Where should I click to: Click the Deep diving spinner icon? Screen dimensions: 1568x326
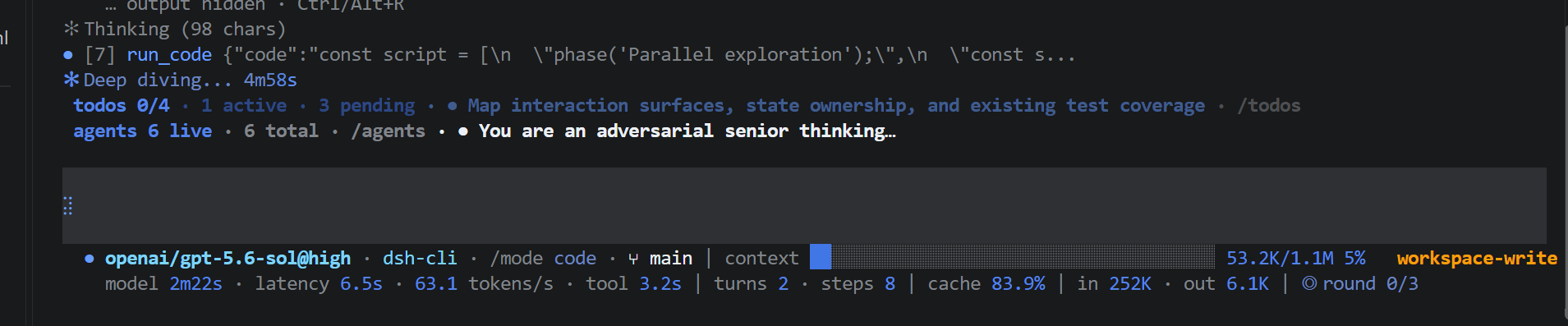pos(71,80)
